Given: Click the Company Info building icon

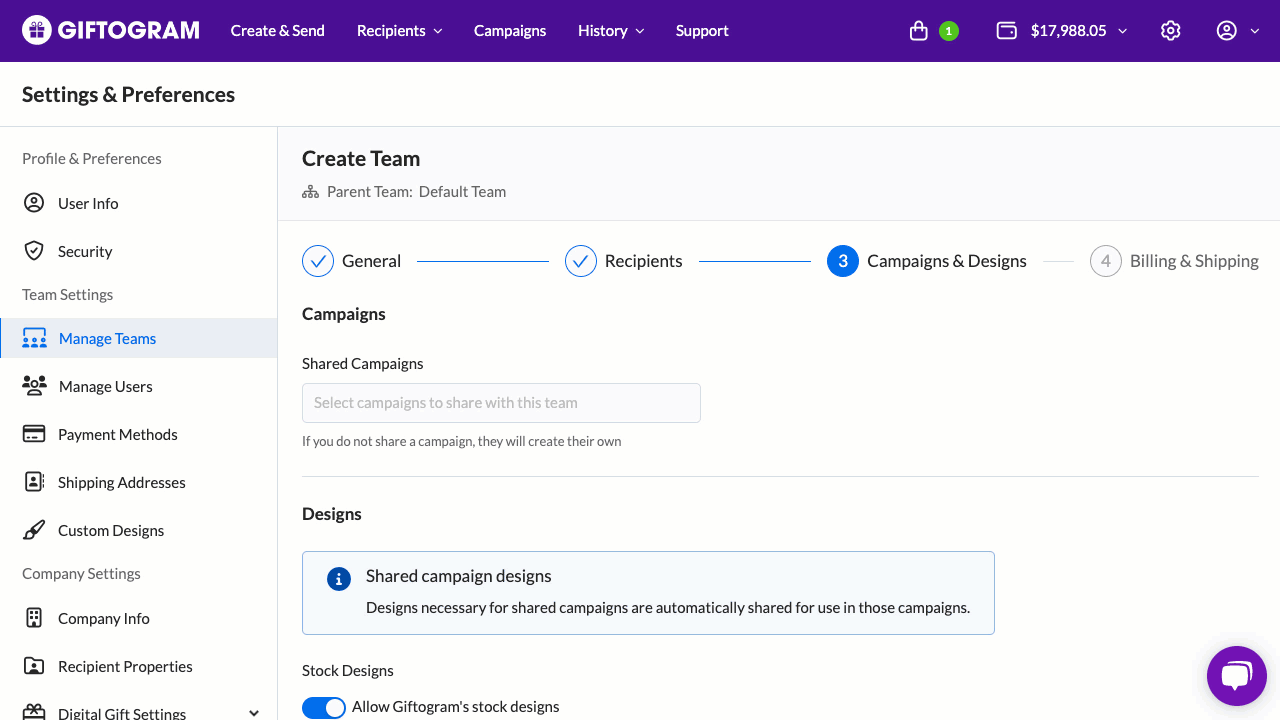Looking at the screenshot, I should [x=34, y=618].
